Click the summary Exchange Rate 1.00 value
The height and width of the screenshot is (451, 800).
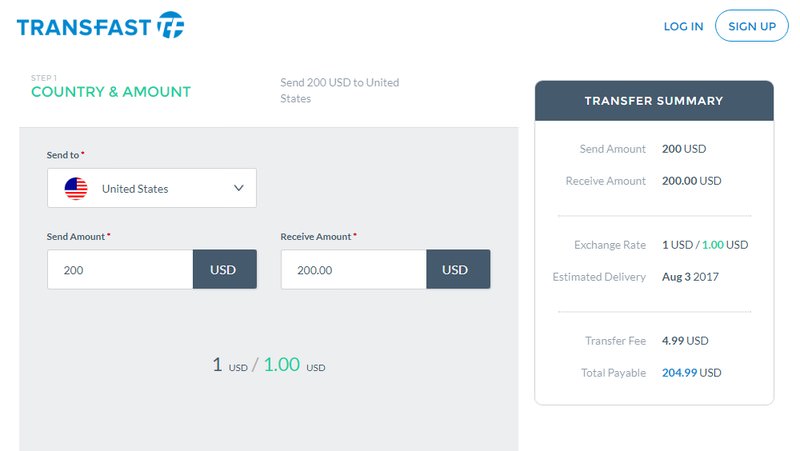712,245
